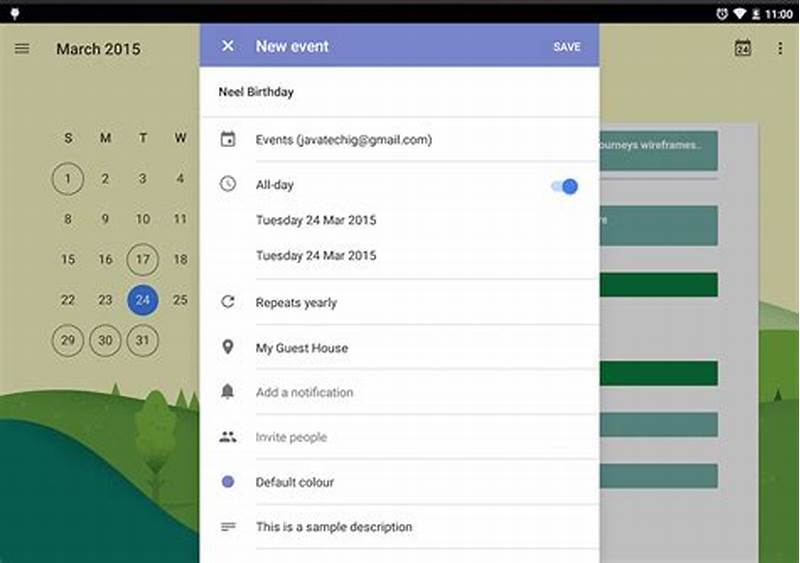
Task: Select date 2 in March calendar
Action: point(105,179)
